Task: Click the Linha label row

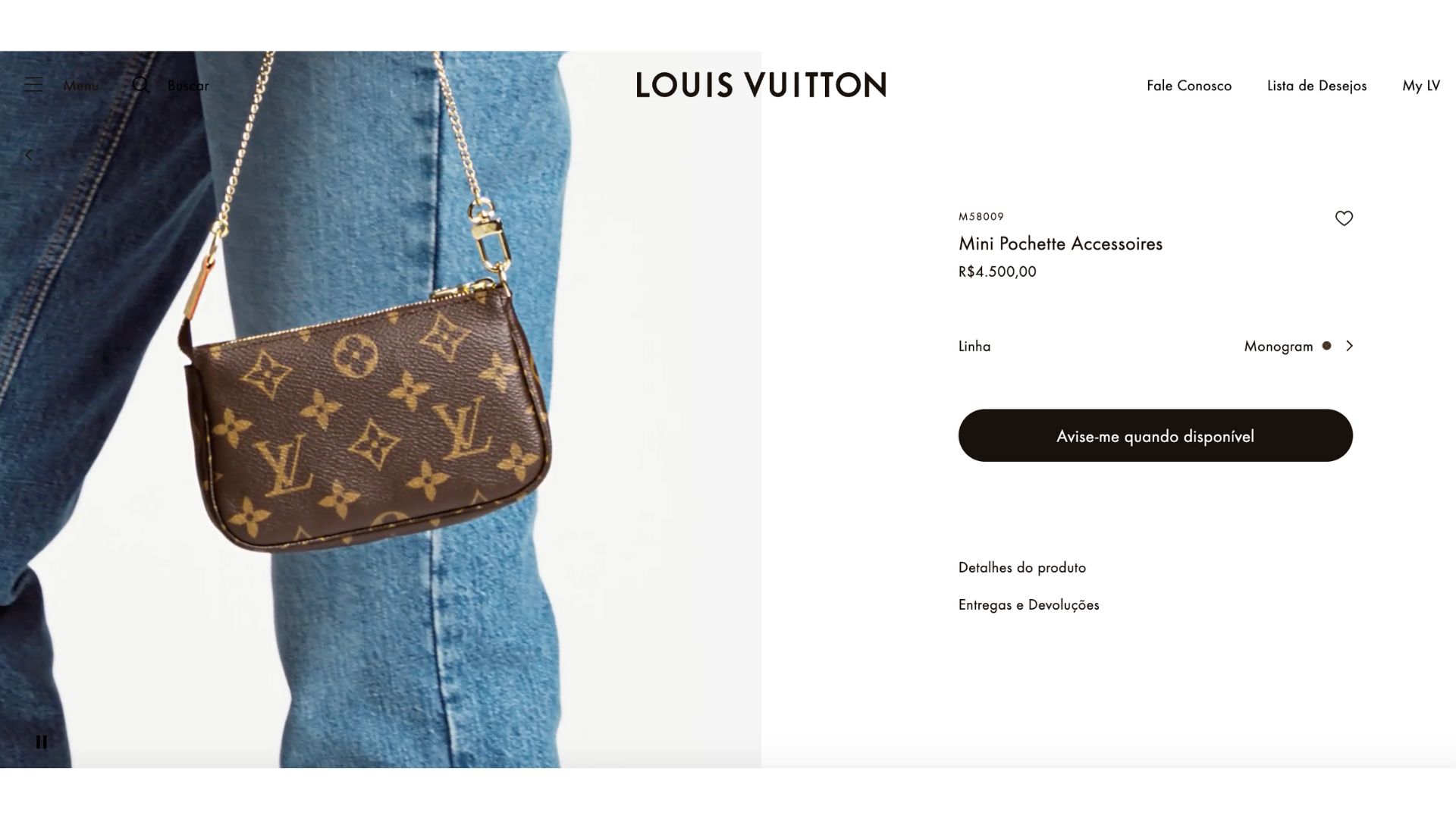Action: point(1156,346)
